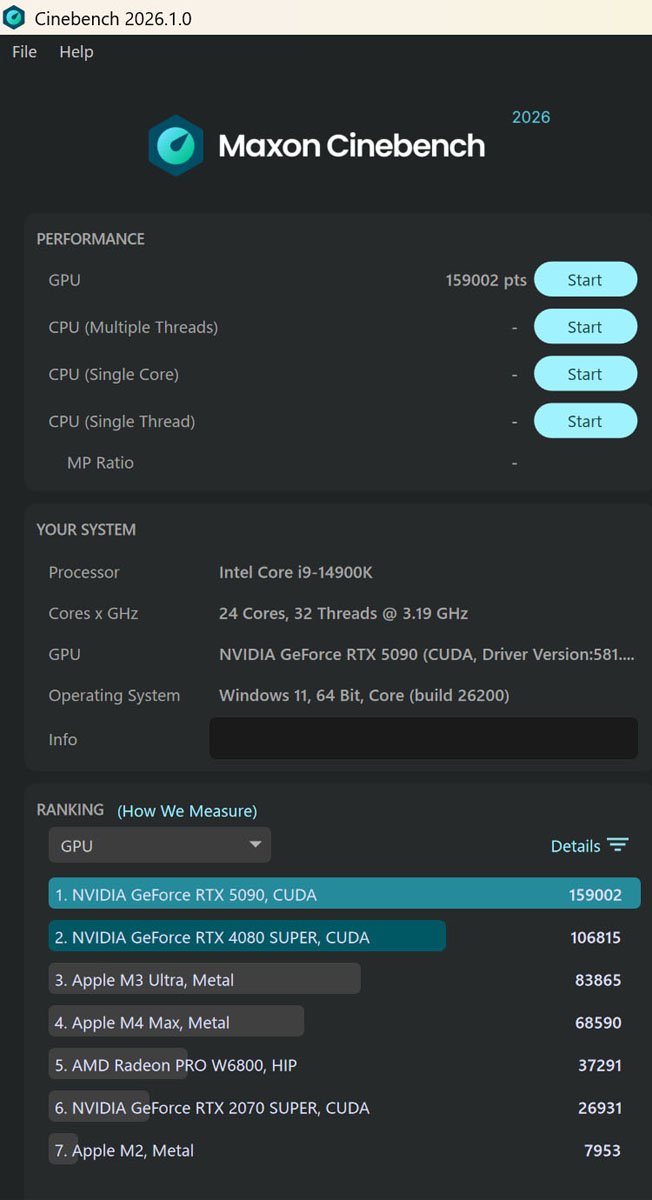
Task: Select the RTX 5090 ranking bar
Action: click(344, 895)
